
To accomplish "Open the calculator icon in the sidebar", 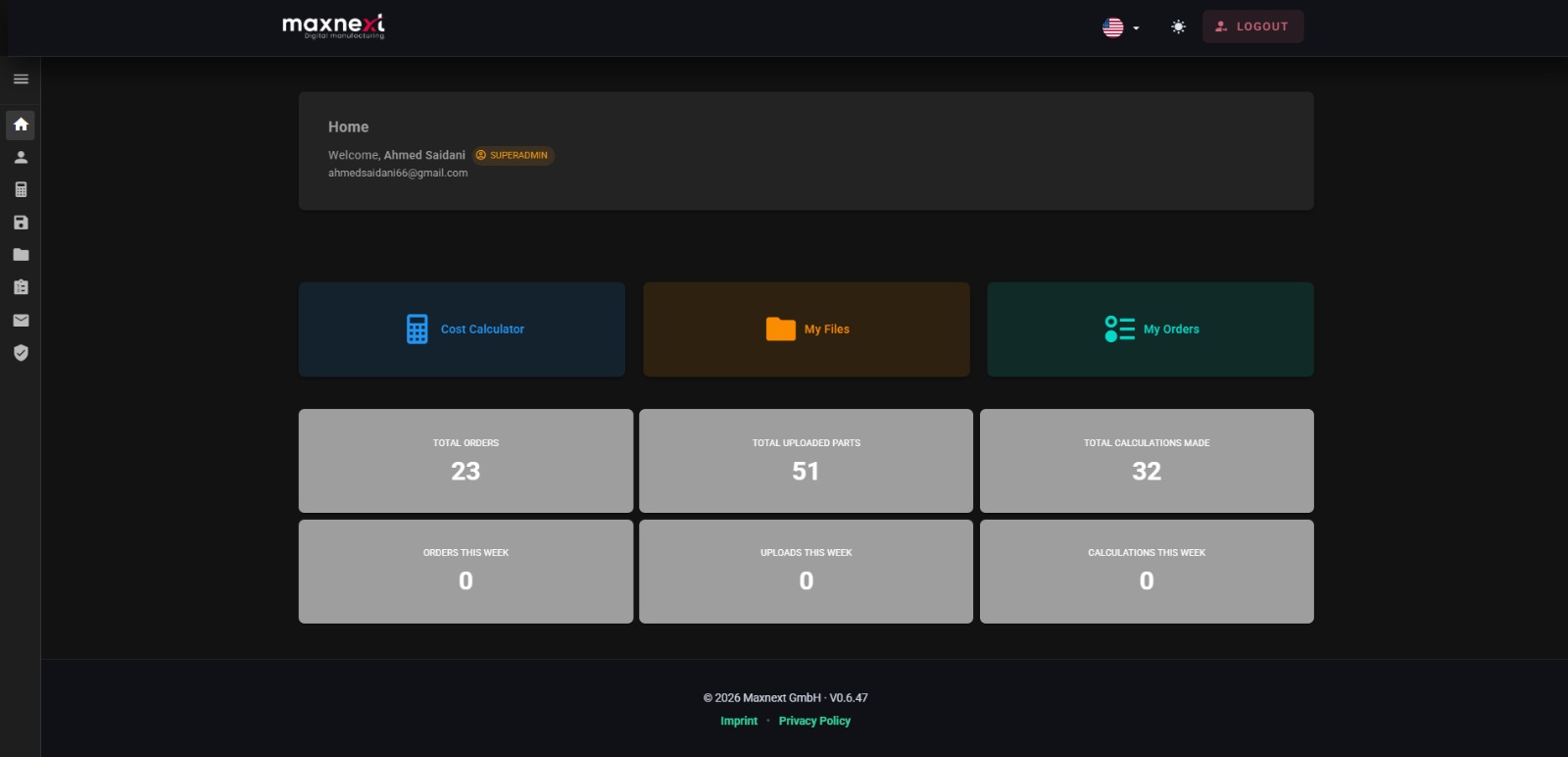I will point(21,190).
